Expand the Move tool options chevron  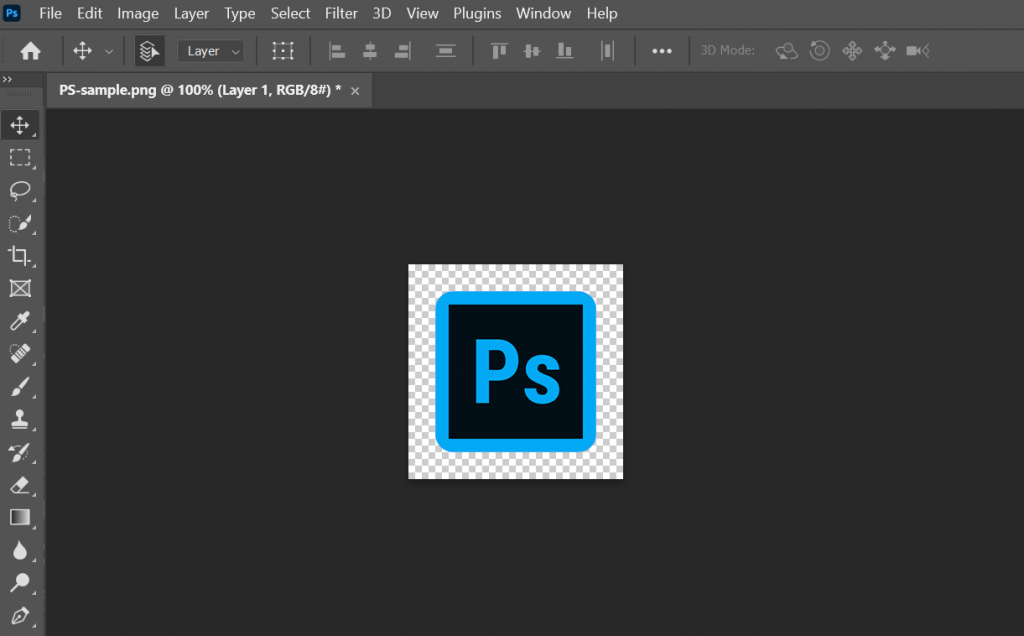(x=108, y=50)
